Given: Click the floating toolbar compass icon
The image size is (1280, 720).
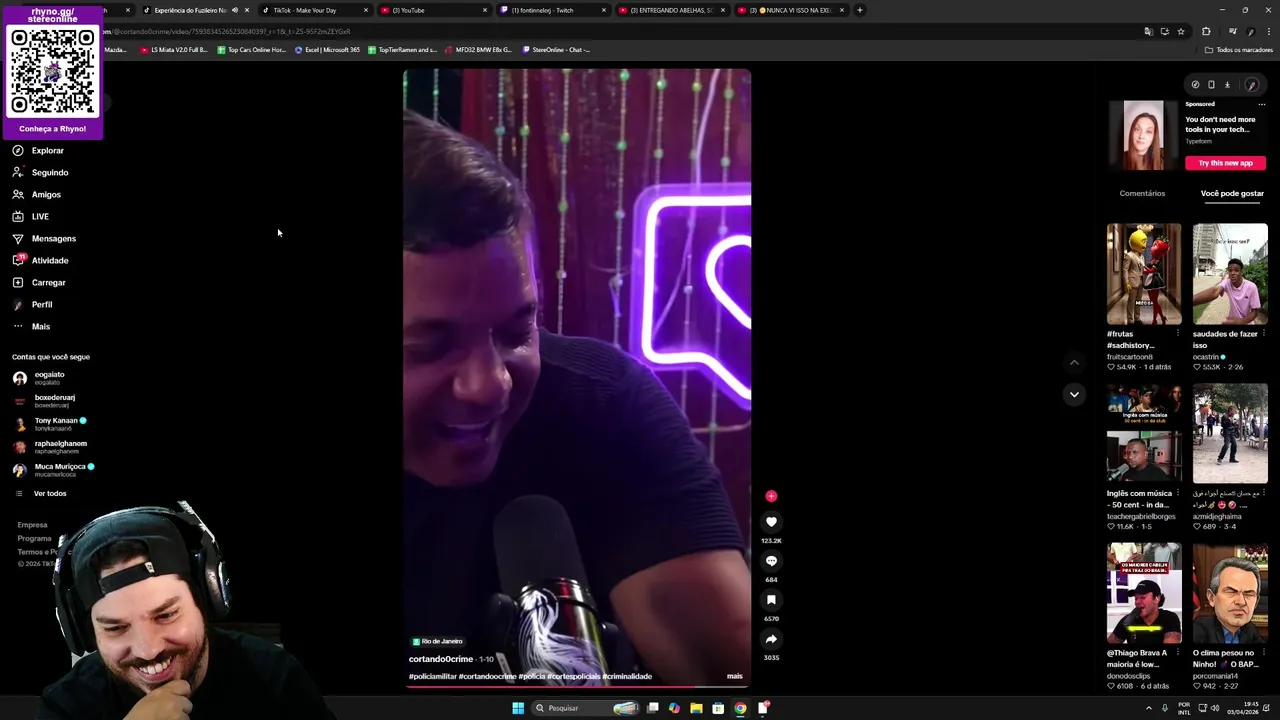Looking at the screenshot, I should (x=1195, y=85).
